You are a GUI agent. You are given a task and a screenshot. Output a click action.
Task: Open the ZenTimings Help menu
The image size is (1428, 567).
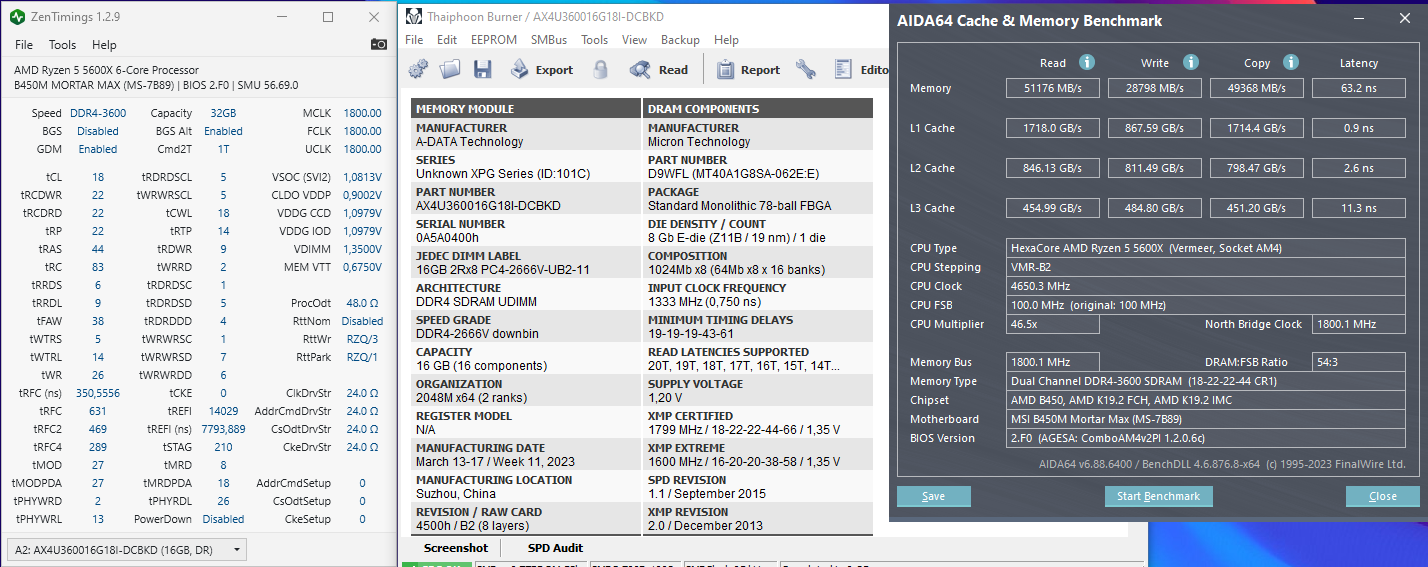(104, 45)
